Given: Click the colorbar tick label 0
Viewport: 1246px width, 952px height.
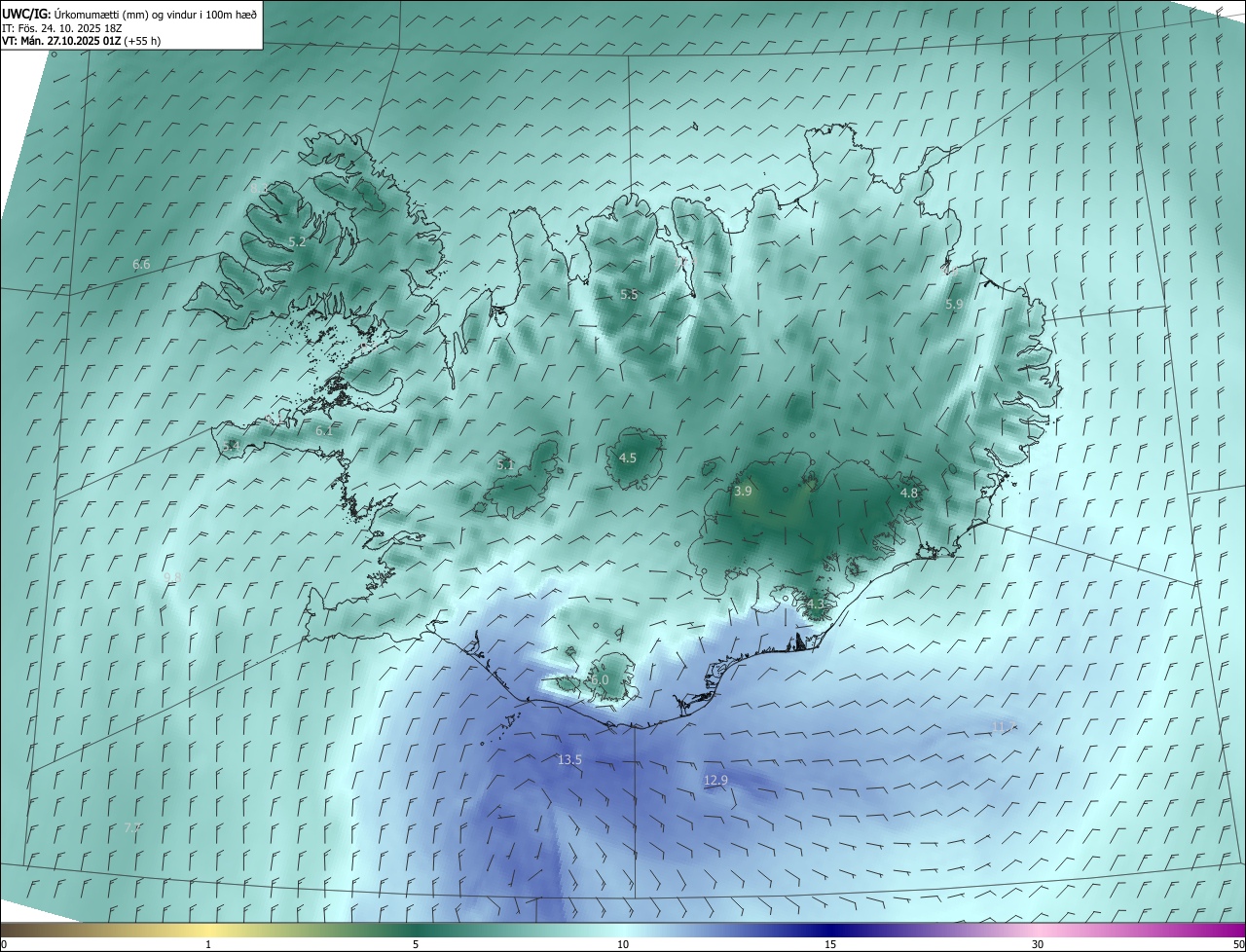Looking at the screenshot, I should pos(3,944).
